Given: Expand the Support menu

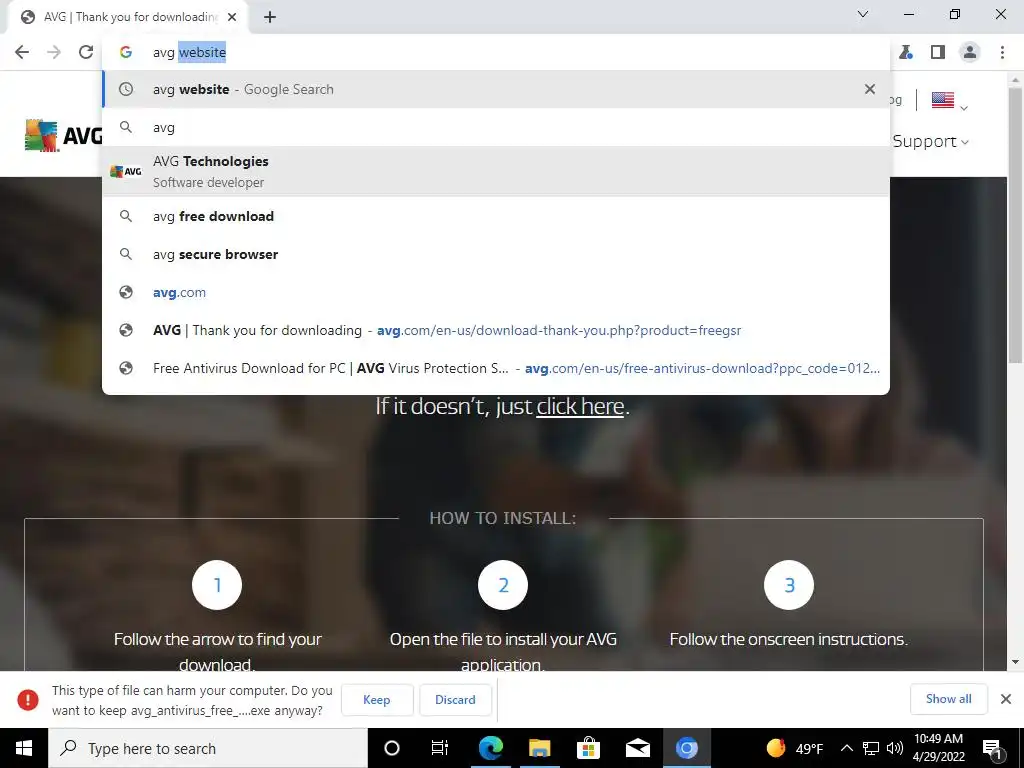Looking at the screenshot, I should [x=930, y=141].
